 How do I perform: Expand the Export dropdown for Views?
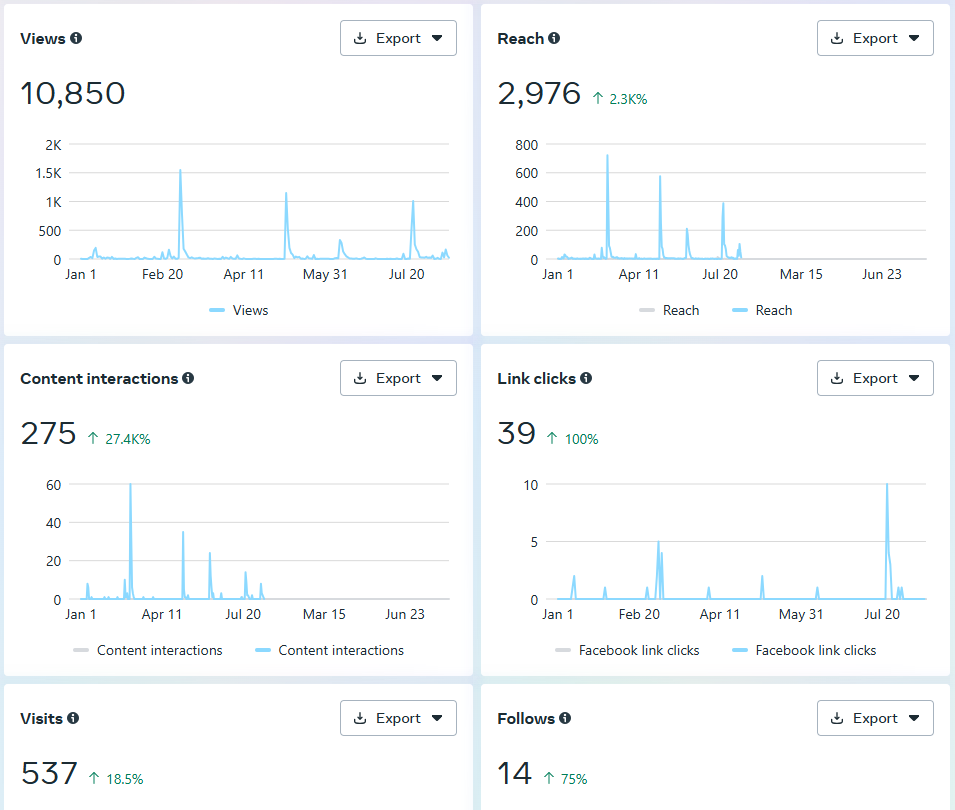[398, 38]
